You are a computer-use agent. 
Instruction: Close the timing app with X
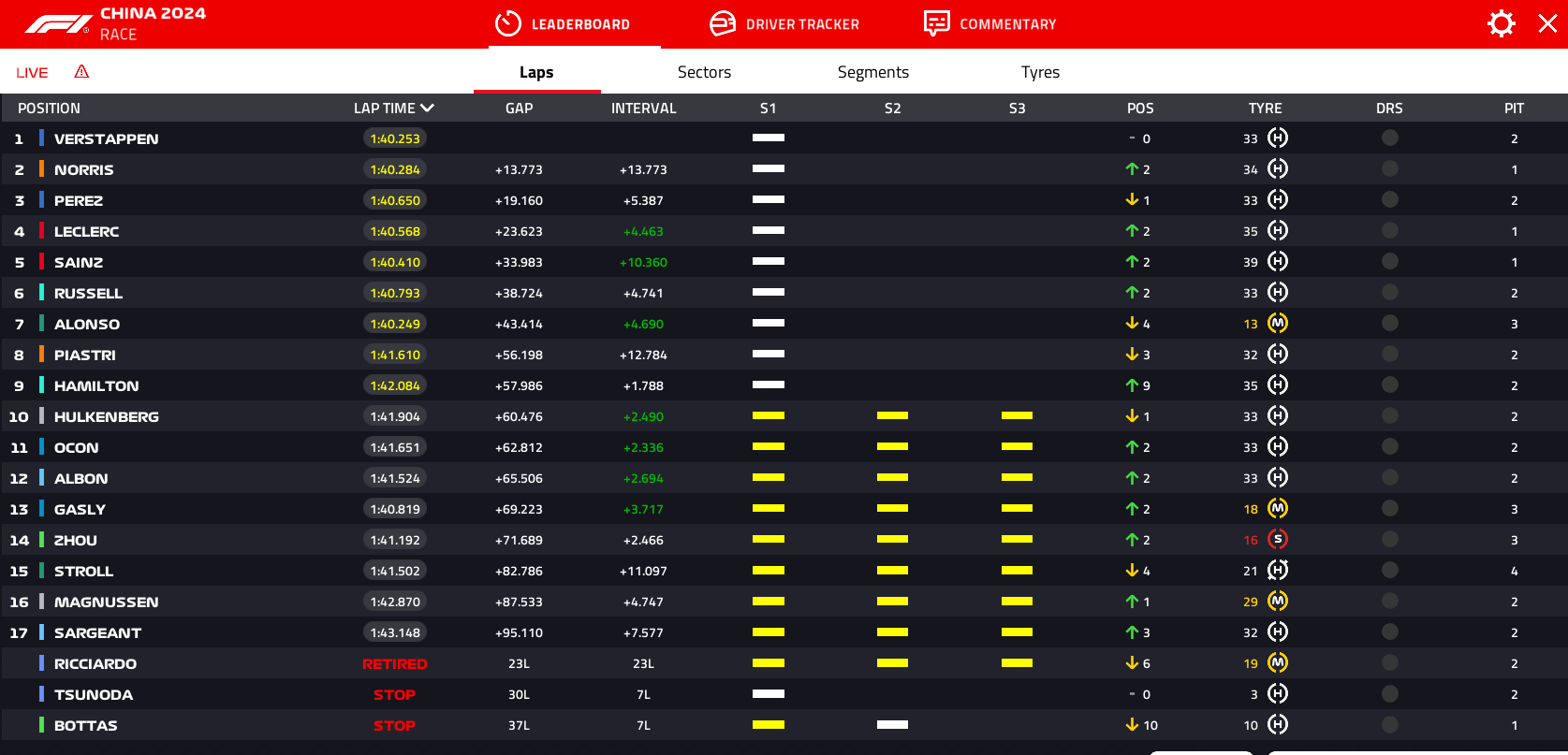(x=1547, y=23)
